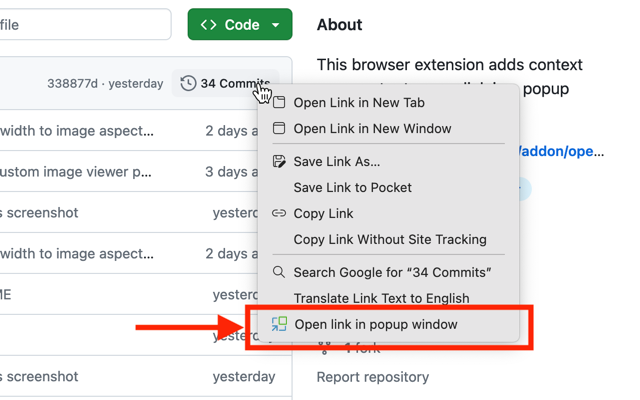The image size is (640, 400).
Task: Expand the green Code dropdown caret
Action: (275, 25)
